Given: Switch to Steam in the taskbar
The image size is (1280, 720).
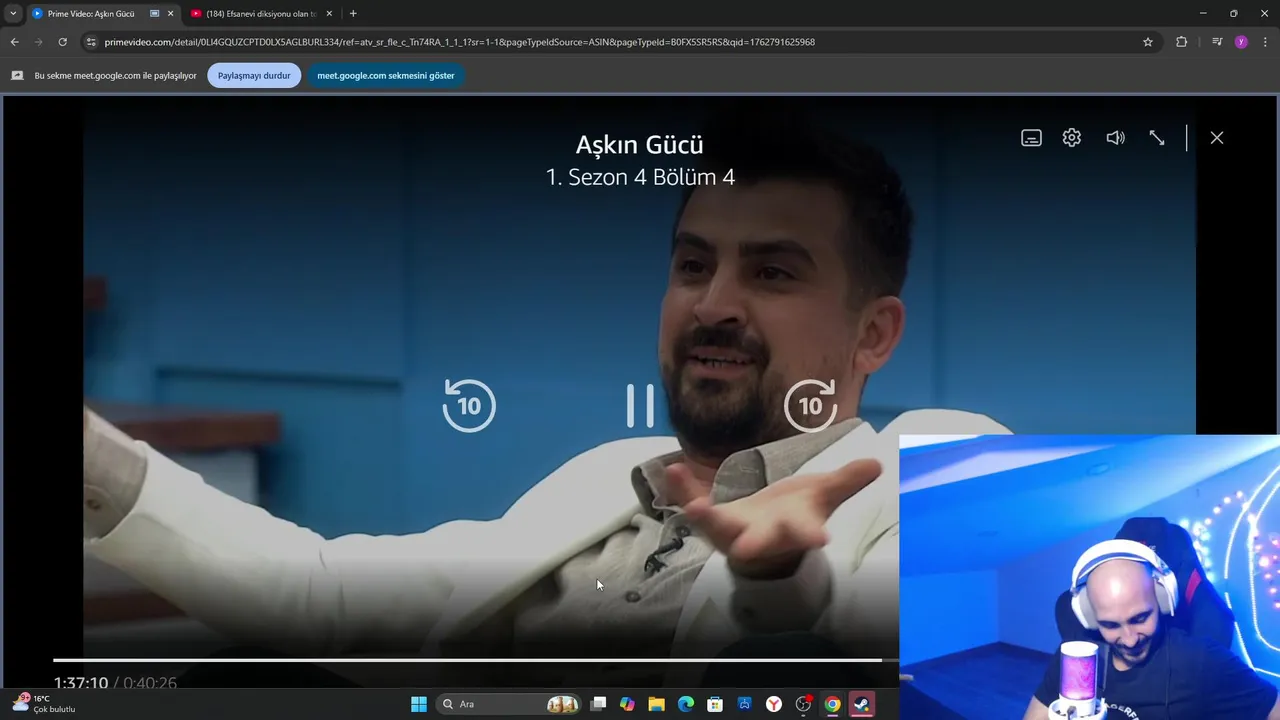Looking at the screenshot, I should [x=861, y=704].
